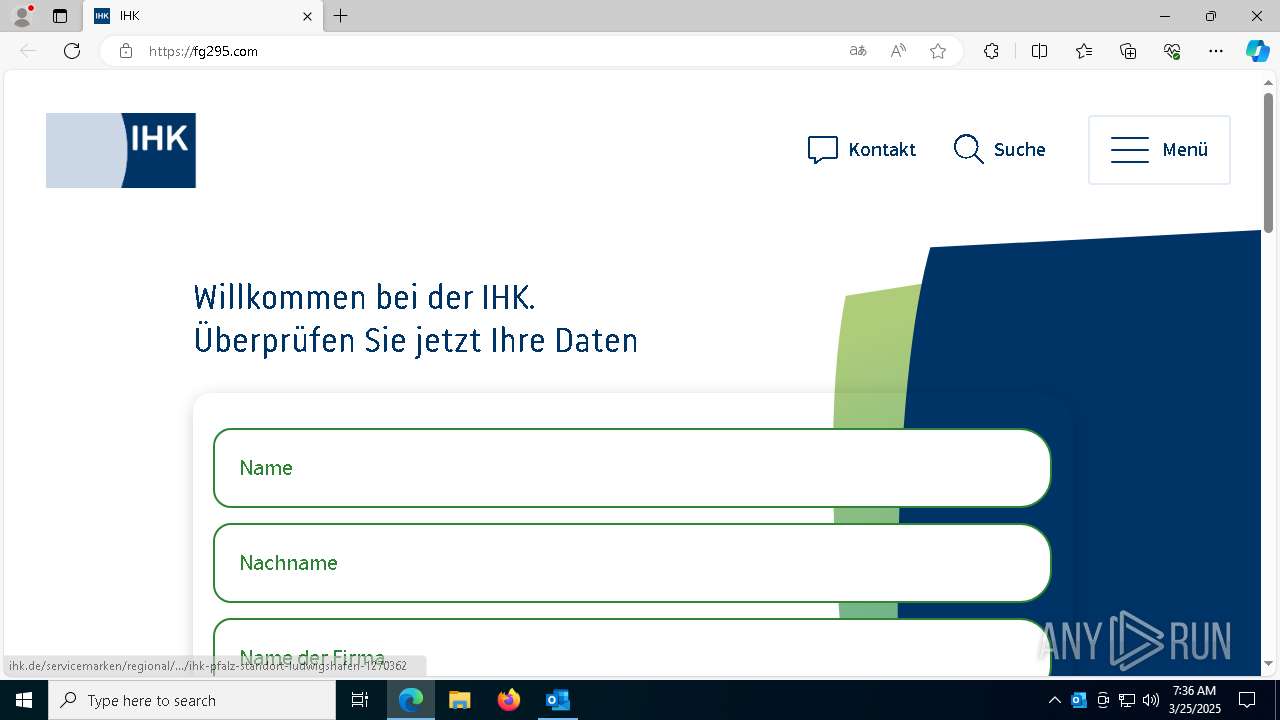Minimize the browser window
1280x720 pixels.
(x=1165, y=16)
